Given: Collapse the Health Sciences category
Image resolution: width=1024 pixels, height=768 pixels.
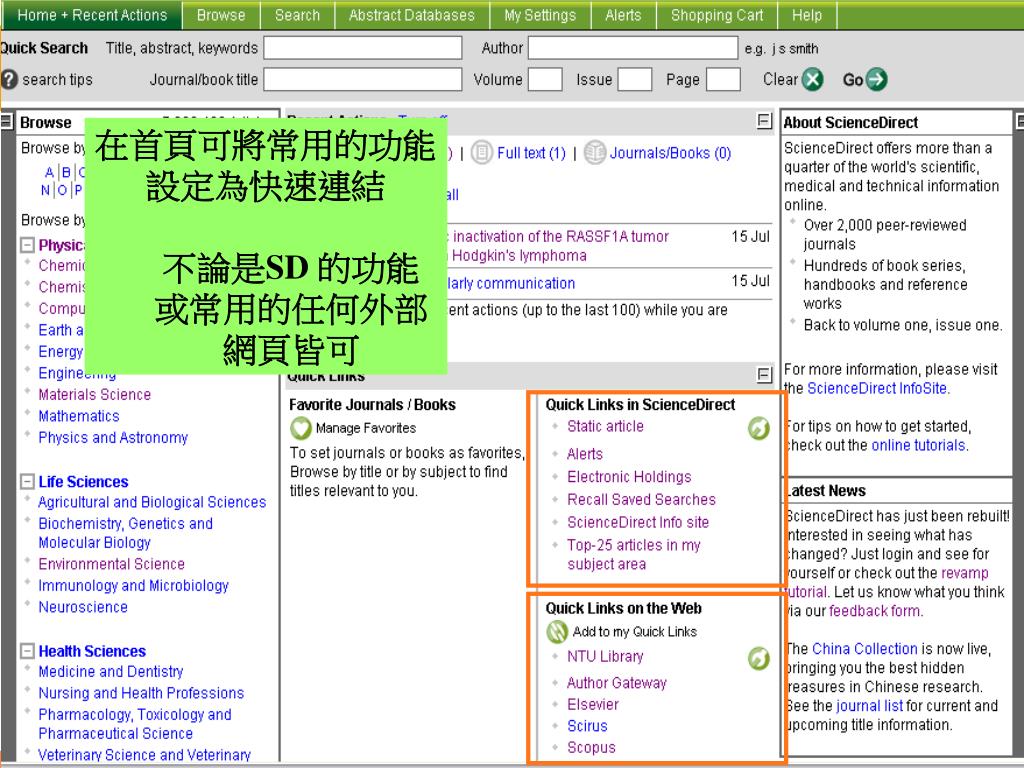Looking at the screenshot, I should click(x=27, y=652).
